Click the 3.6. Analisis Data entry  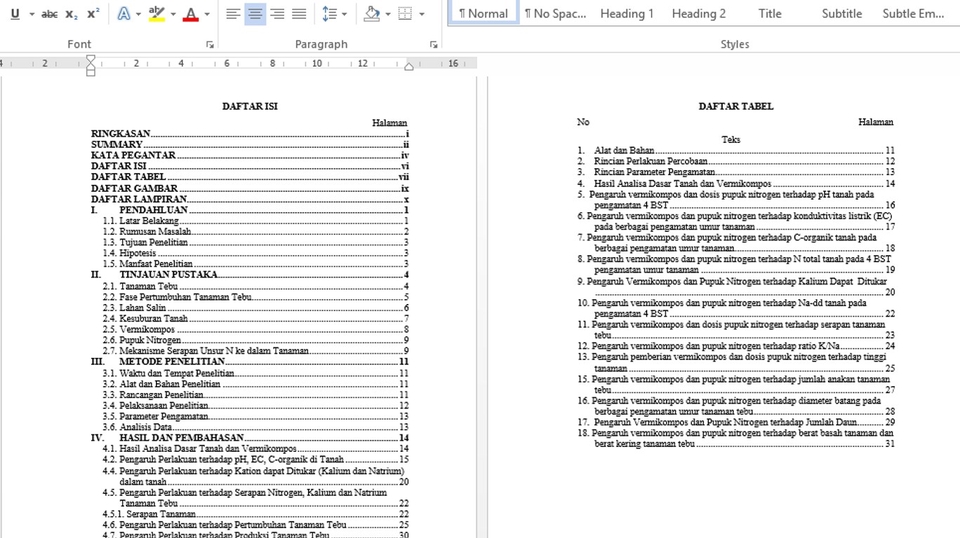point(255,427)
